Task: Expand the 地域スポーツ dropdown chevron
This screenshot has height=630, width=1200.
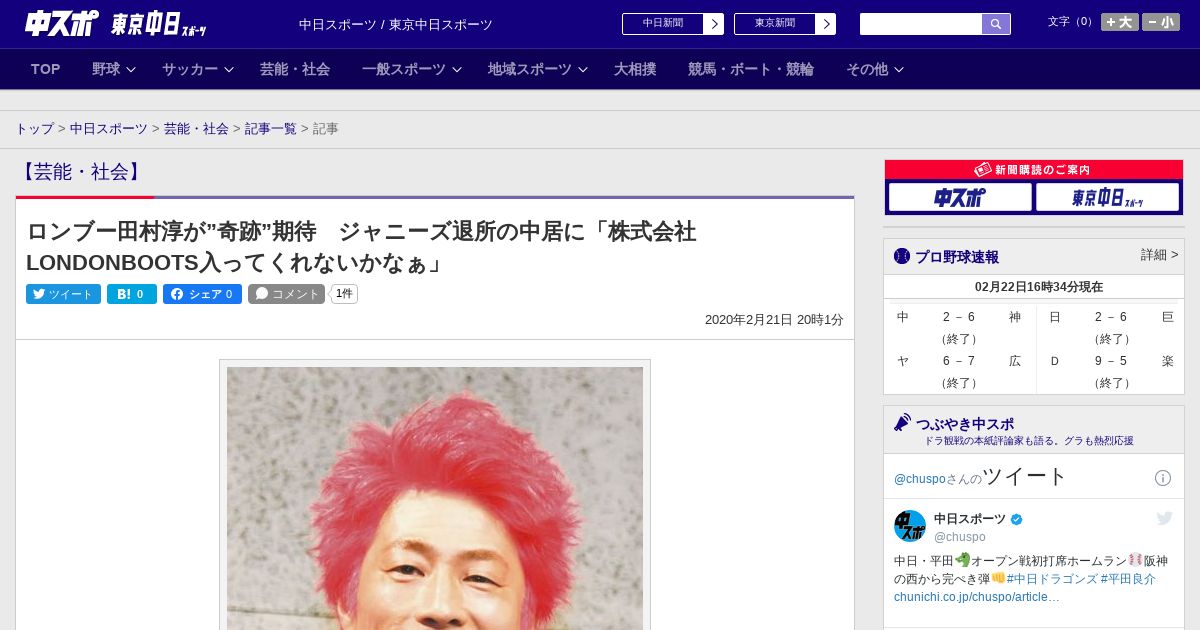Action: pos(583,70)
